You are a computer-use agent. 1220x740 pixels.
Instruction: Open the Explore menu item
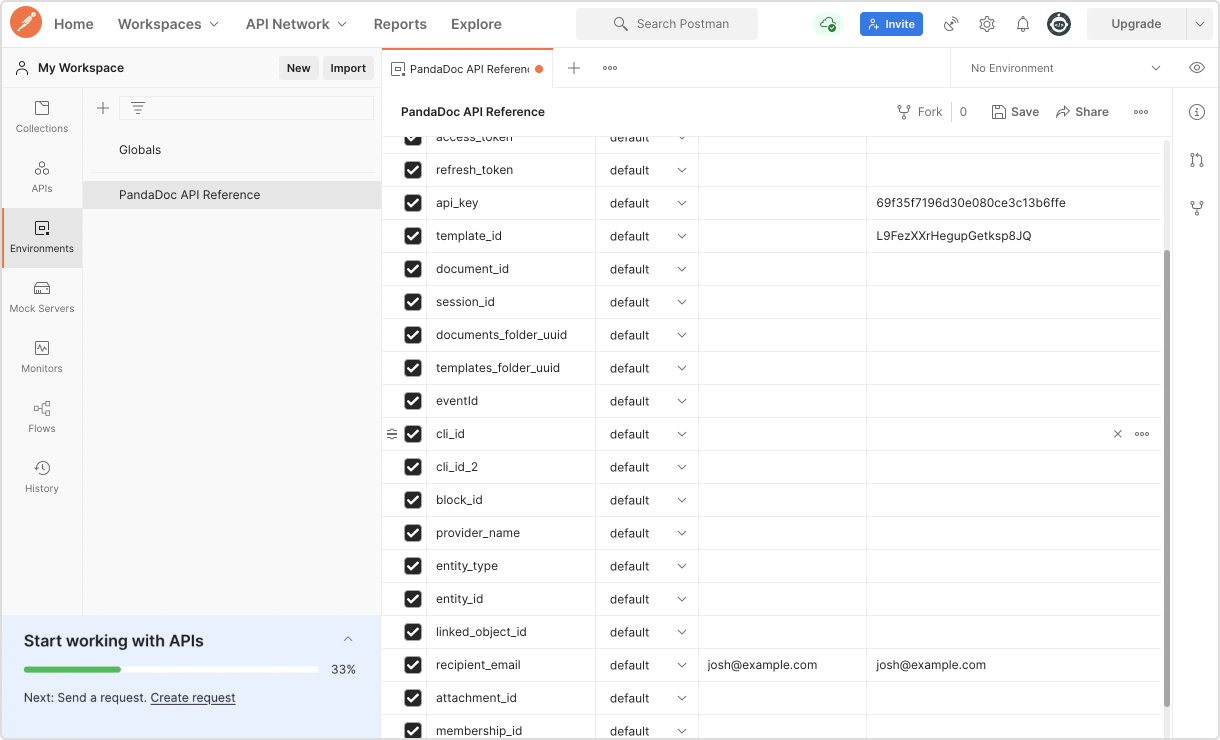point(476,24)
